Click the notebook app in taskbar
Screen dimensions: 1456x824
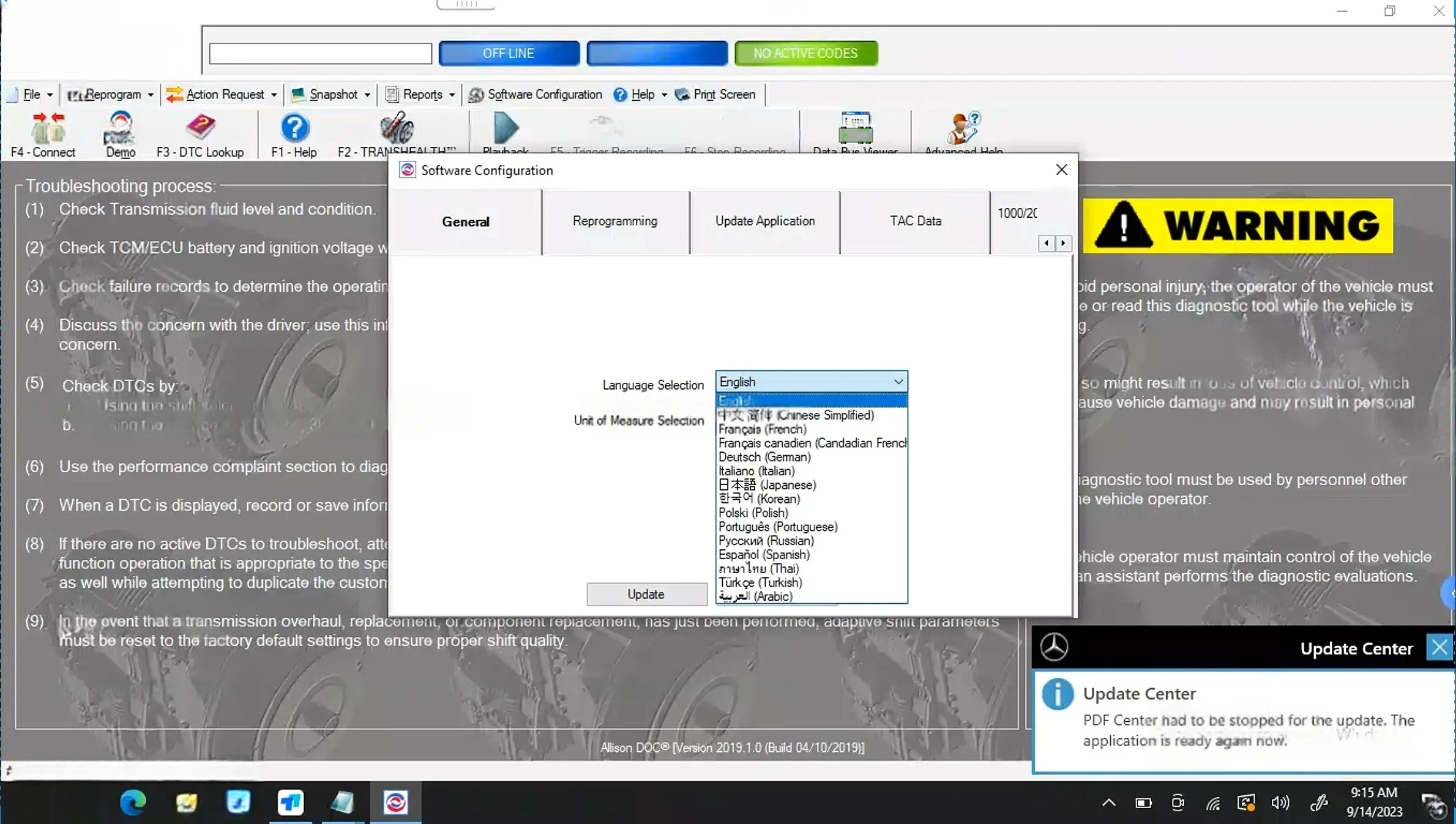(343, 802)
